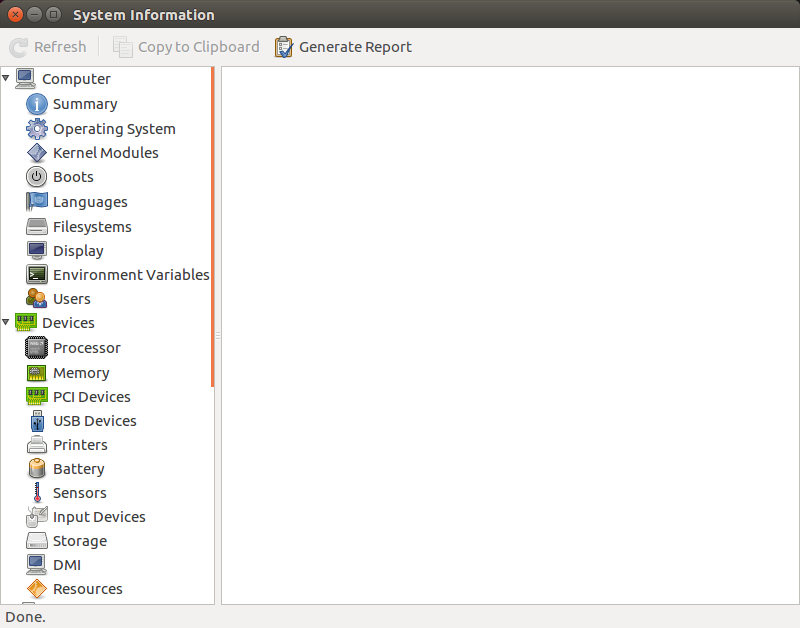Click the Refresh toolbar label

pos(60,47)
